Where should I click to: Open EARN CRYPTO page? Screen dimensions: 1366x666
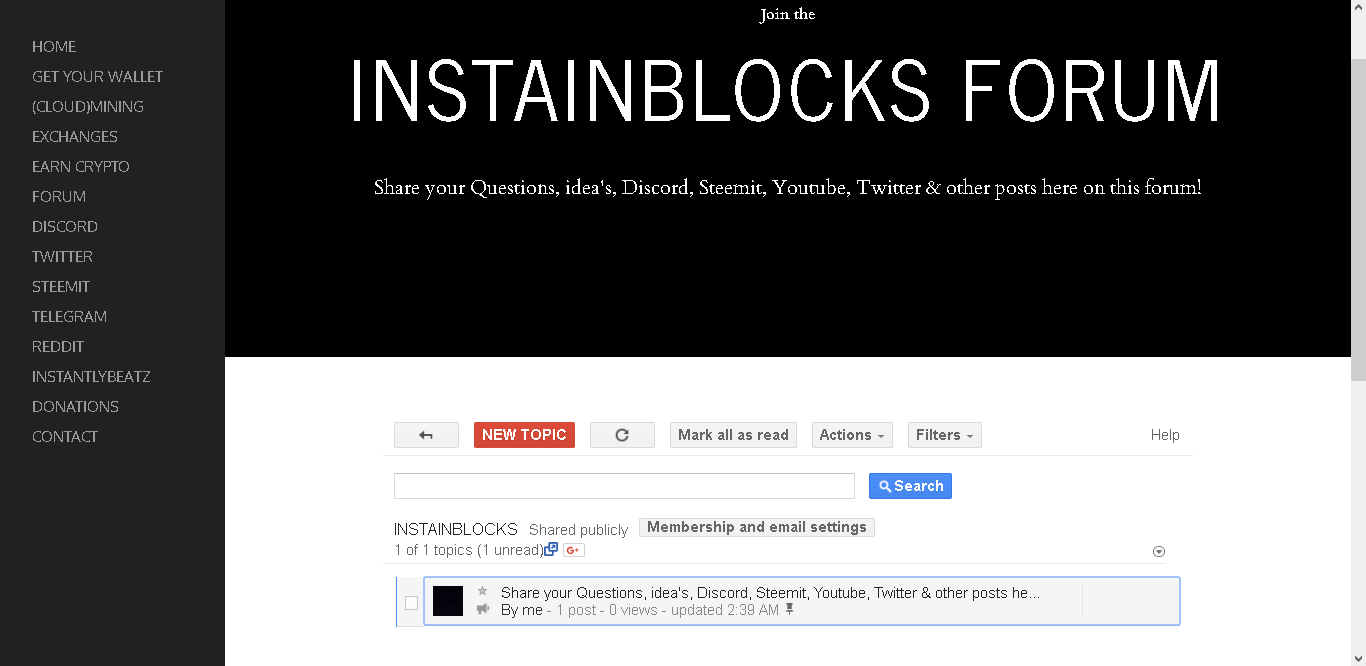point(81,167)
